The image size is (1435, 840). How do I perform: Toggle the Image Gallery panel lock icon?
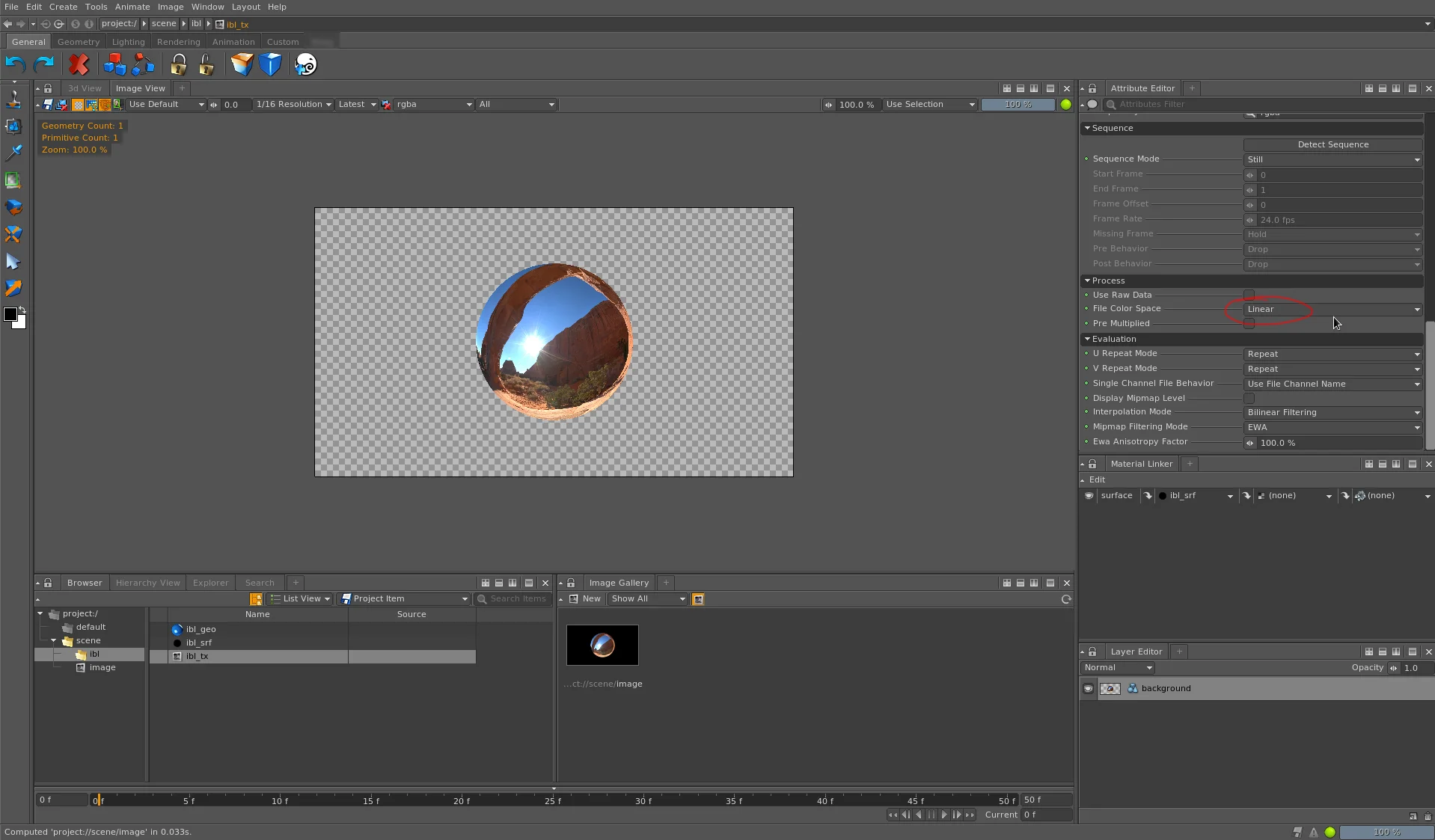click(571, 583)
